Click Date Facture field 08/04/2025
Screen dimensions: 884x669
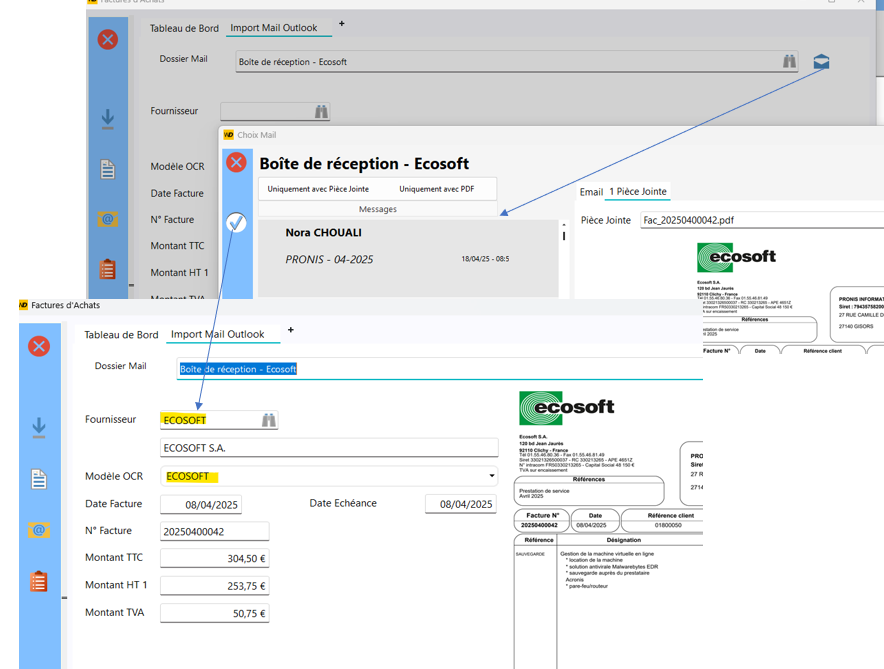(x=201, y=504)
